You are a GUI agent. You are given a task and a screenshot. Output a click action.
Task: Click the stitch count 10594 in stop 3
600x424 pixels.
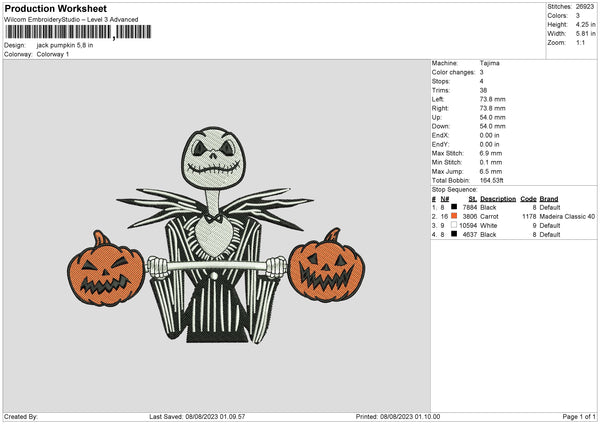(x=468, y=226)
